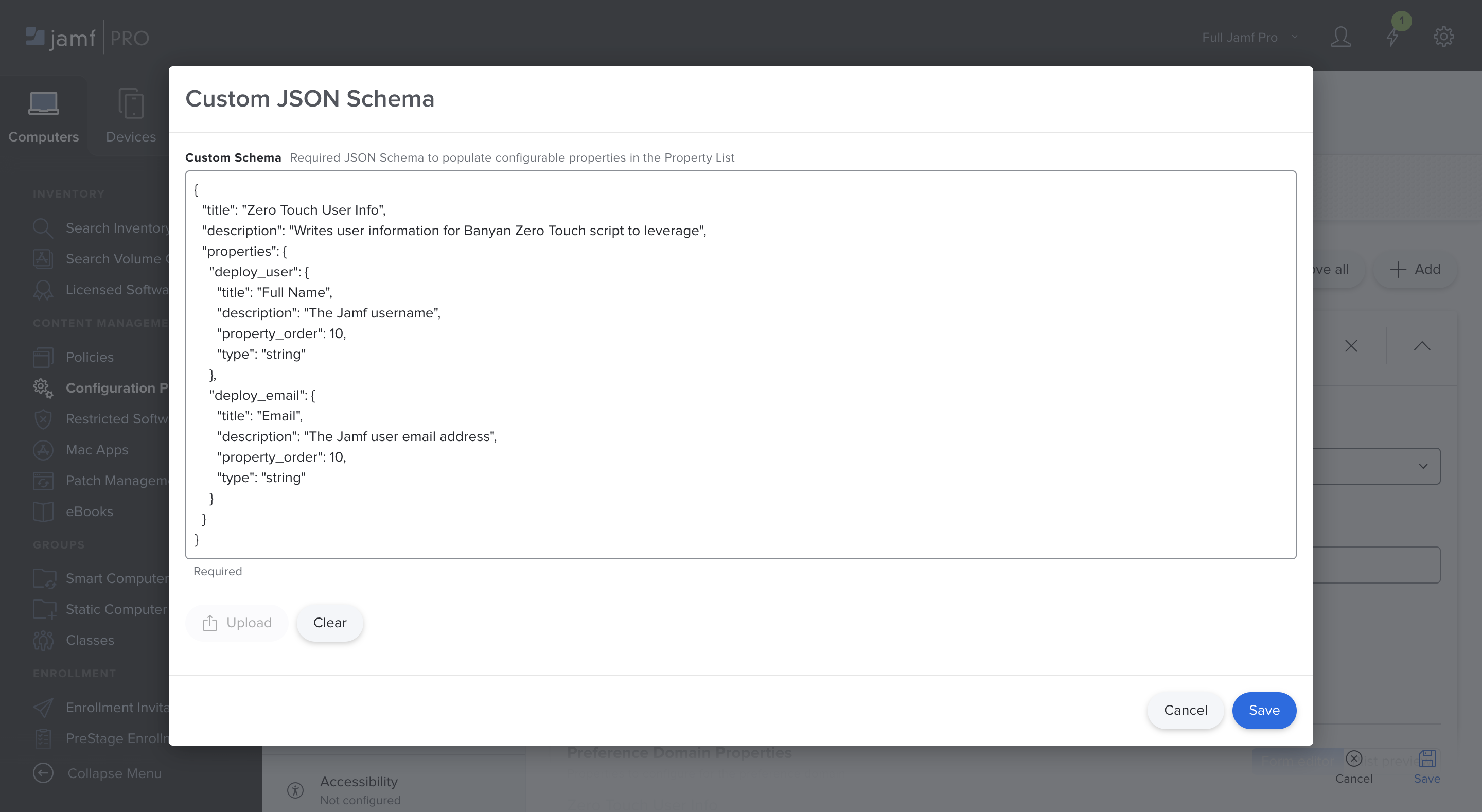
Task: Collapse the sidebar menu
Action: (43, 773)
